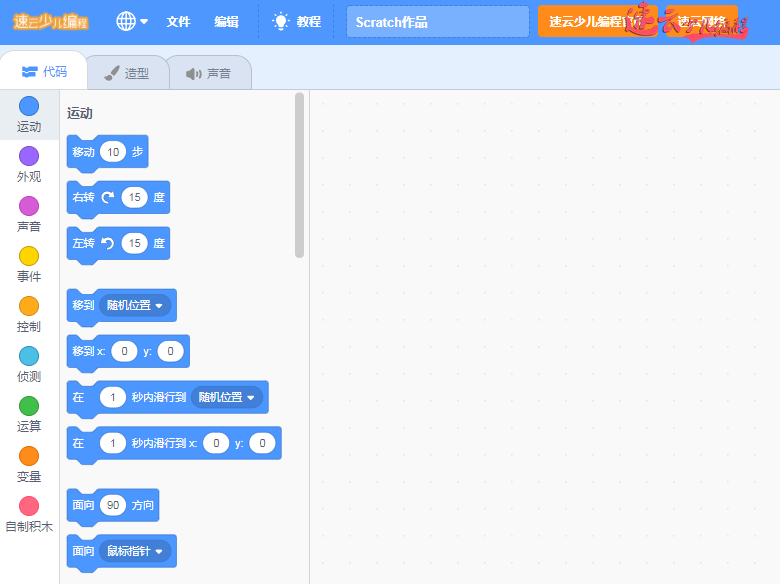Expand 鼠标指针 dropdown in 面向 block
This screenshot has width=780, height=584.
coord(135,551)
